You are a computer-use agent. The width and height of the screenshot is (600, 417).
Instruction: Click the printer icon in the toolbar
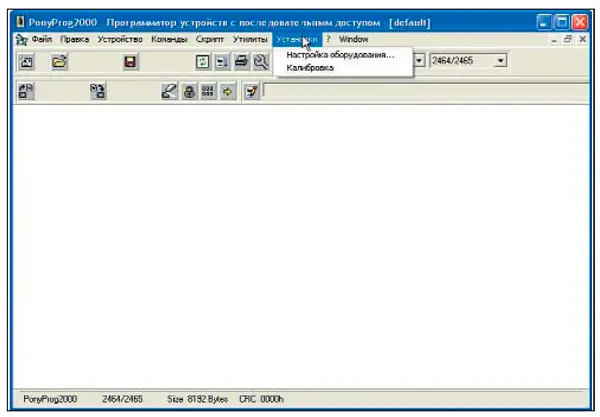point(241,62)
